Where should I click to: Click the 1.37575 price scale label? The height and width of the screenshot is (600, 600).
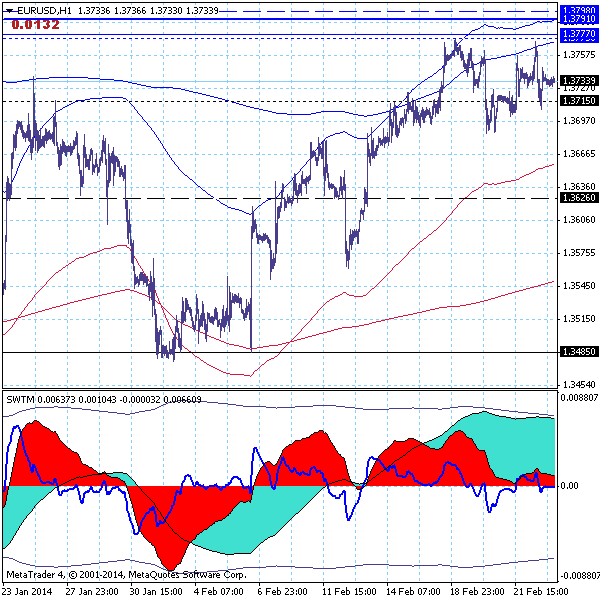coord(579,55)
